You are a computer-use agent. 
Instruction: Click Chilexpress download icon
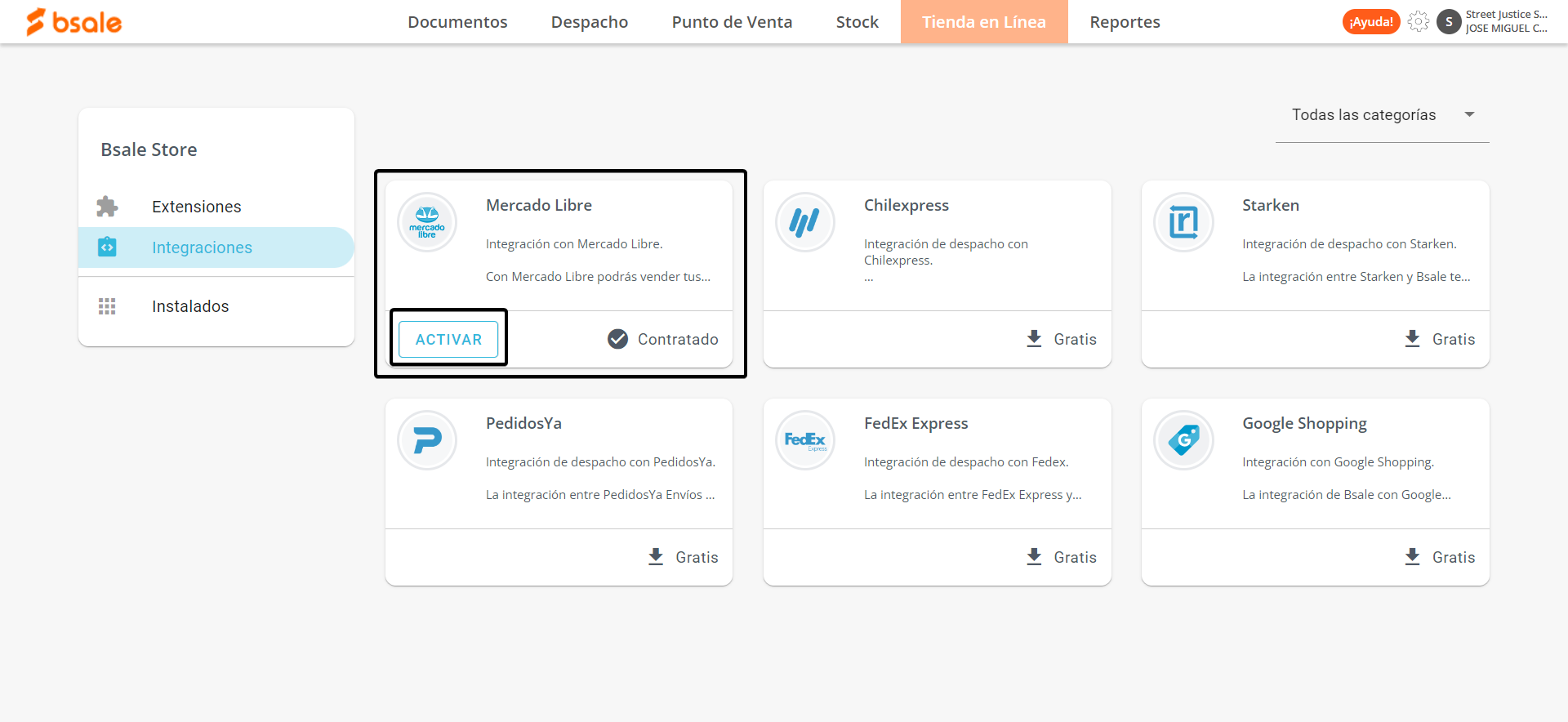click(1034, 338)
